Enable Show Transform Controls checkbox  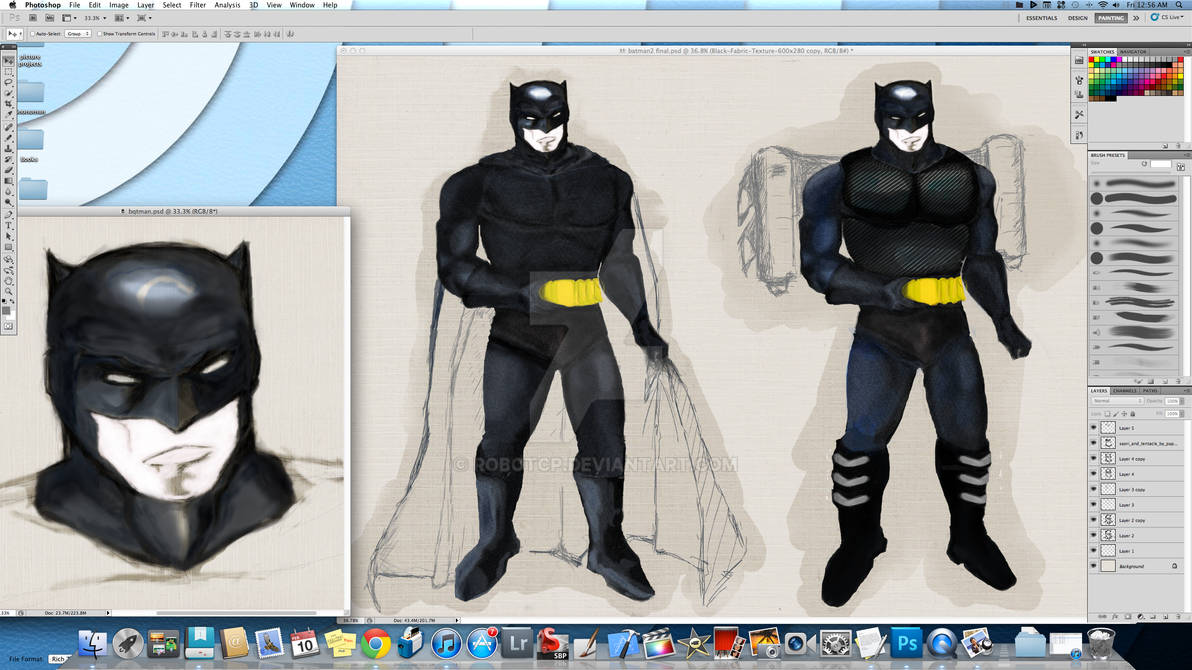tap(100, 33)
